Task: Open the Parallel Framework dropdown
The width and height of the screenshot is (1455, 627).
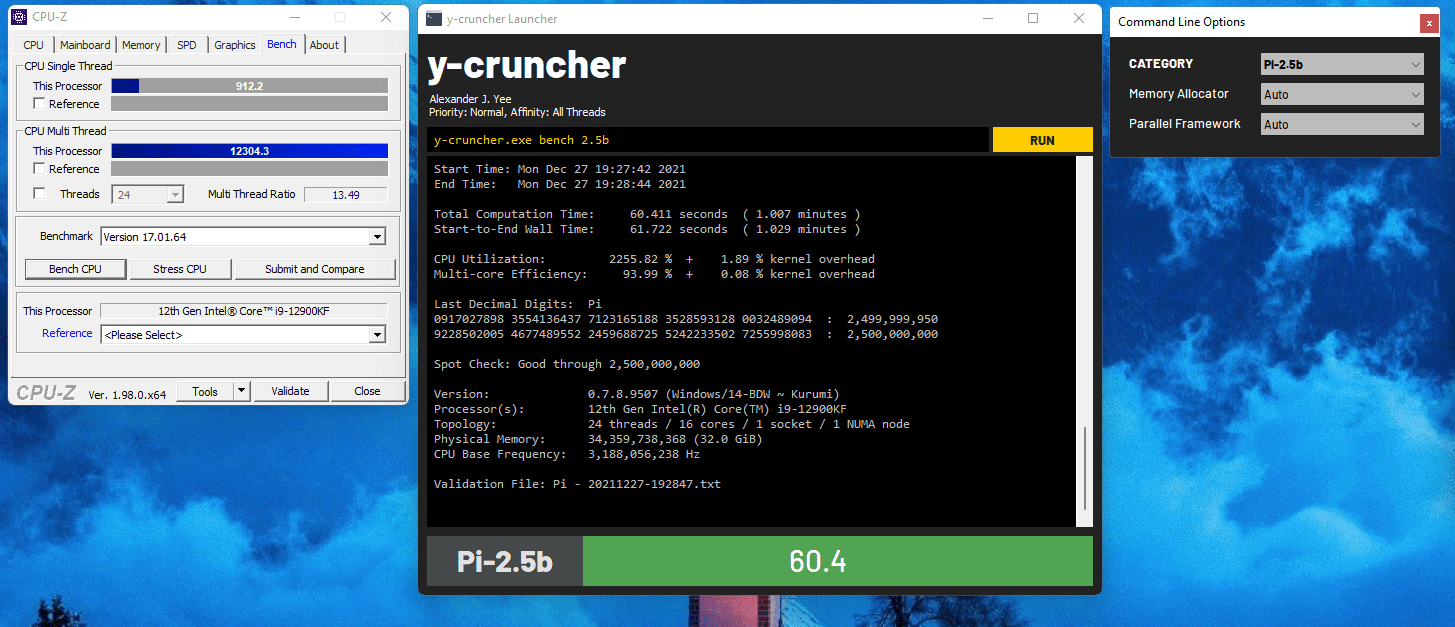Action: click(1342, 124)
